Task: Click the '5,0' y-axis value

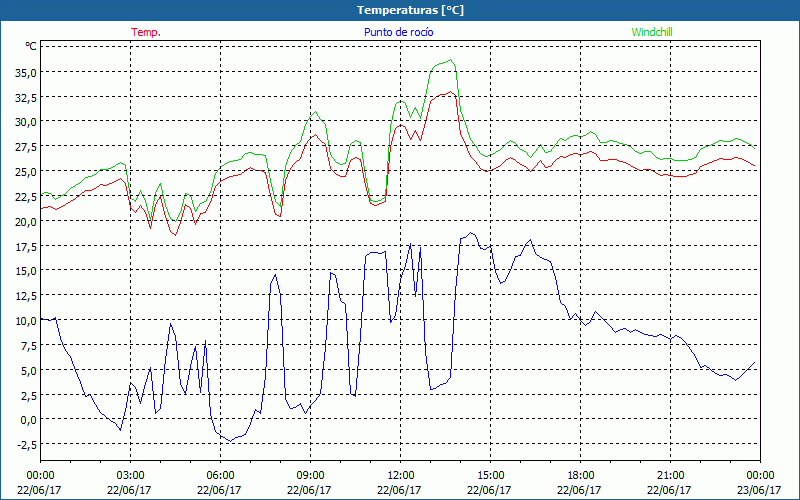Action: [28, 370]
